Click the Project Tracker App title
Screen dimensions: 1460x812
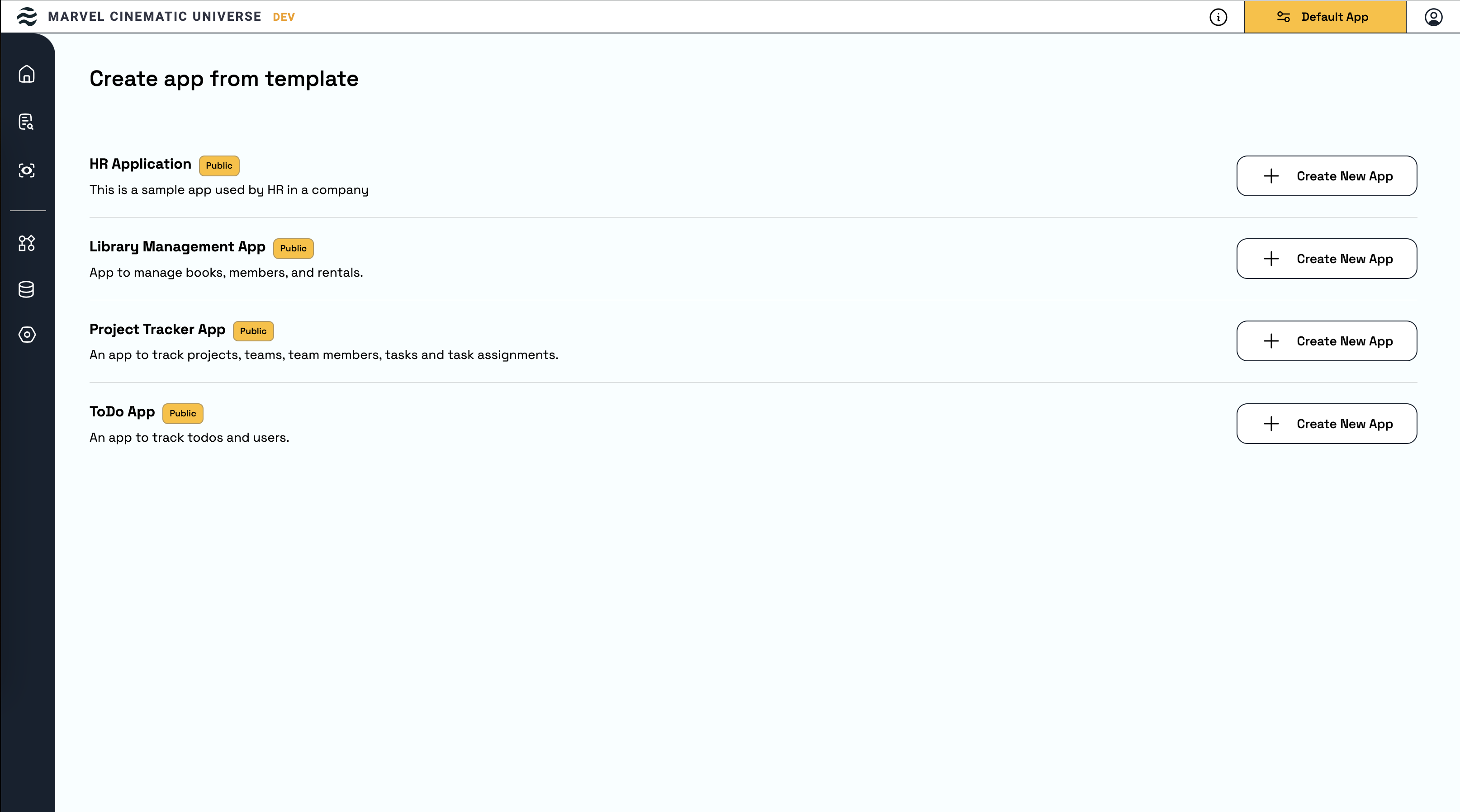(157, 329)
